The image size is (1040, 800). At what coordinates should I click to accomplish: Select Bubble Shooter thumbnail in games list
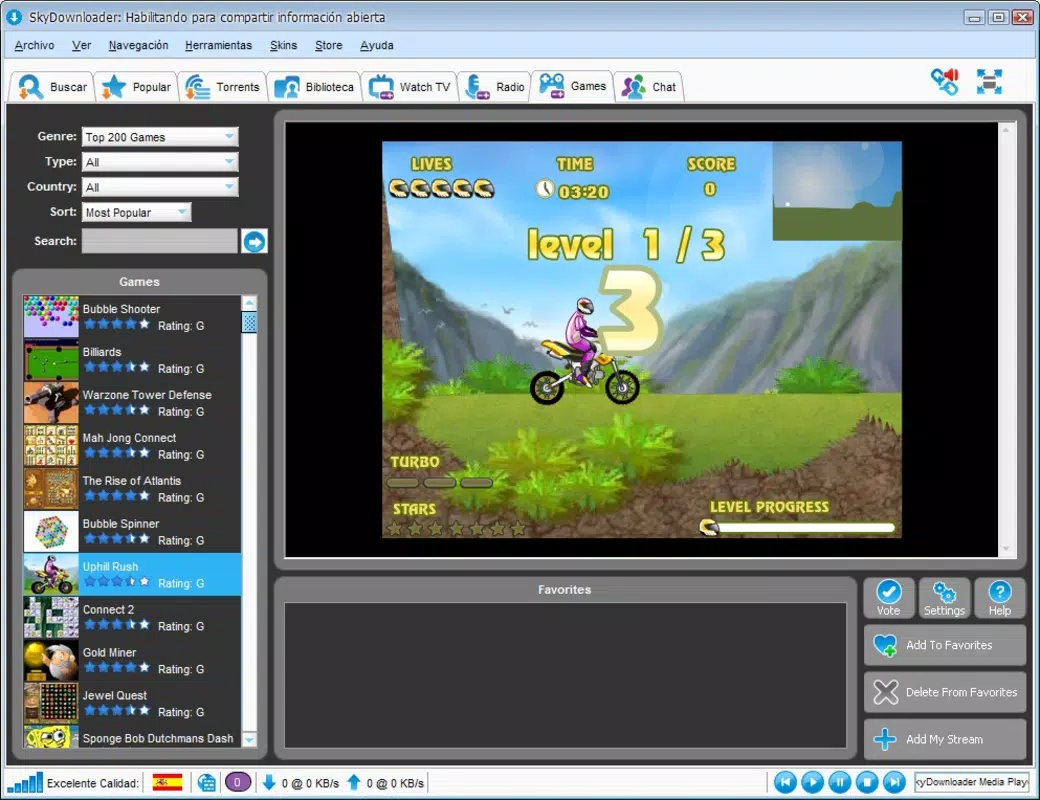tap(51, 316)
